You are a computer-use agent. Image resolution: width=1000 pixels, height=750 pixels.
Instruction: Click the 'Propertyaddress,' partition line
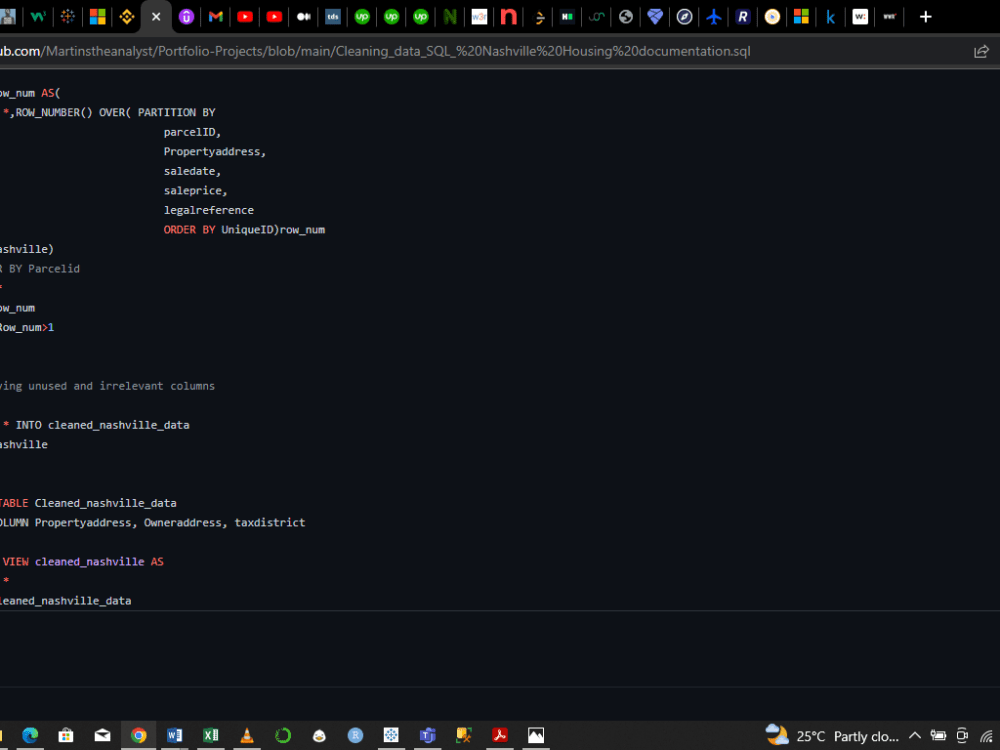pos(214,152)
